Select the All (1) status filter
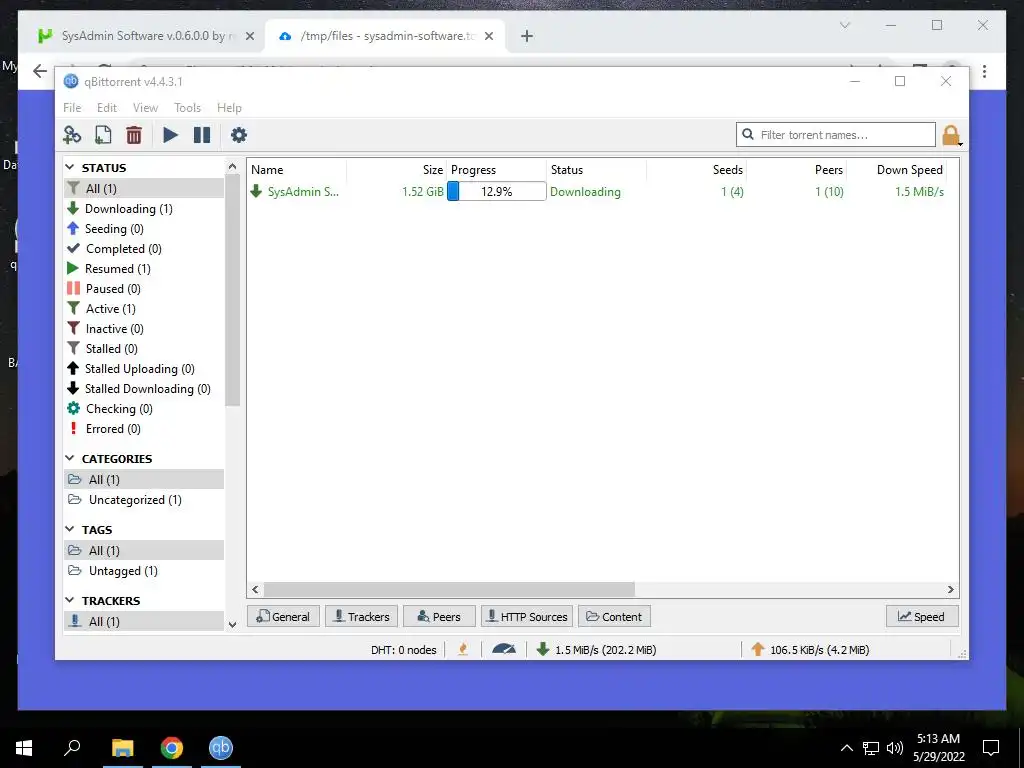 (x=144, y=188)
